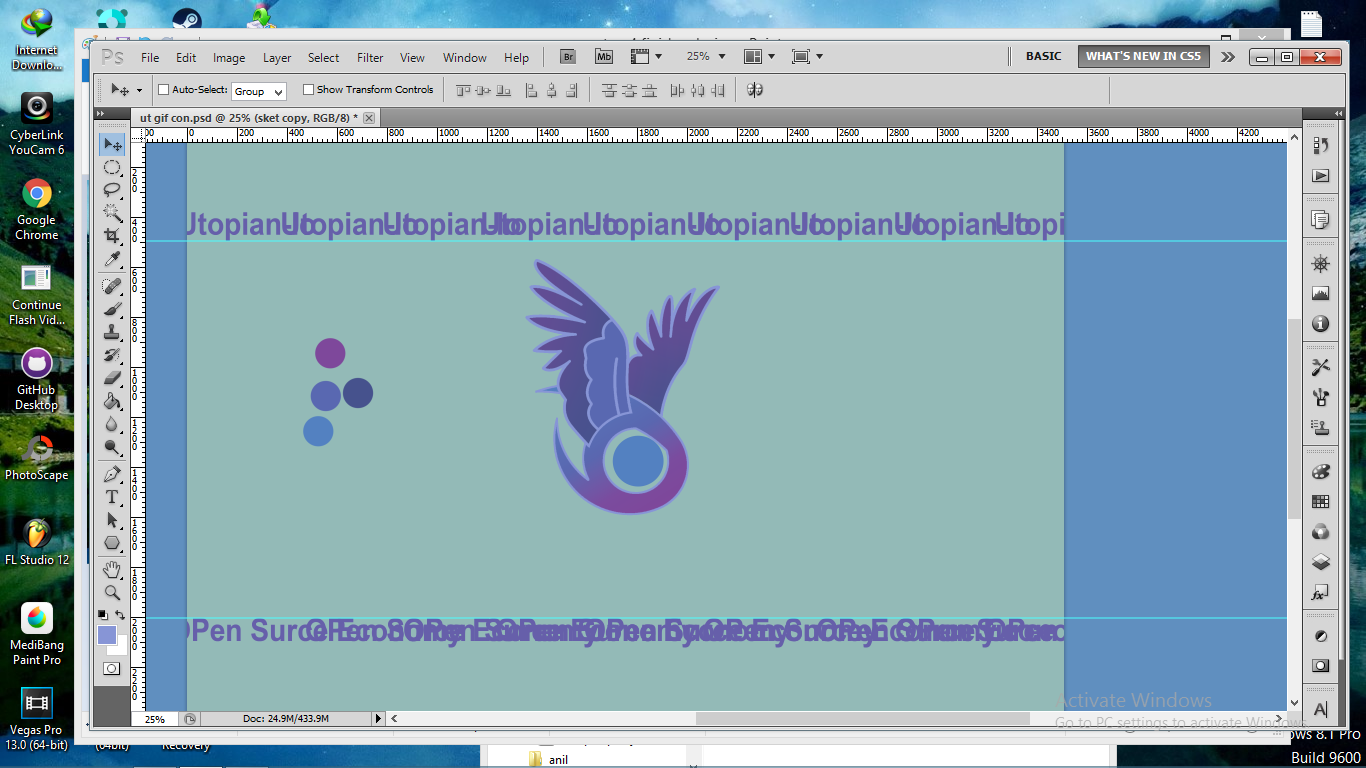Close the ut gif con.psd document tab
The width and height of the screenshot is (1366, 768).
pyautogui.click(x=369, y=118)
